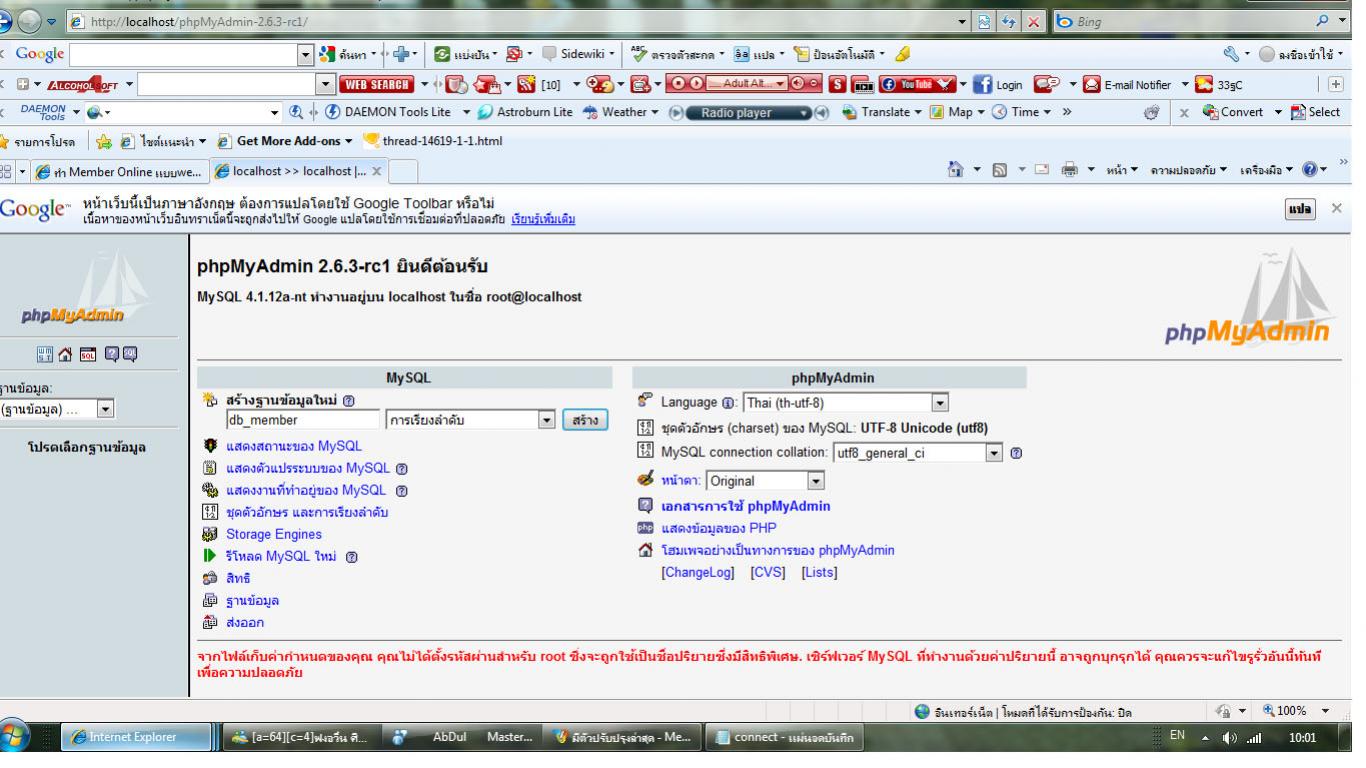Click the Google toolbar highlighter icon
This screenshot has width=1366, height=768.
coord(903,53)
